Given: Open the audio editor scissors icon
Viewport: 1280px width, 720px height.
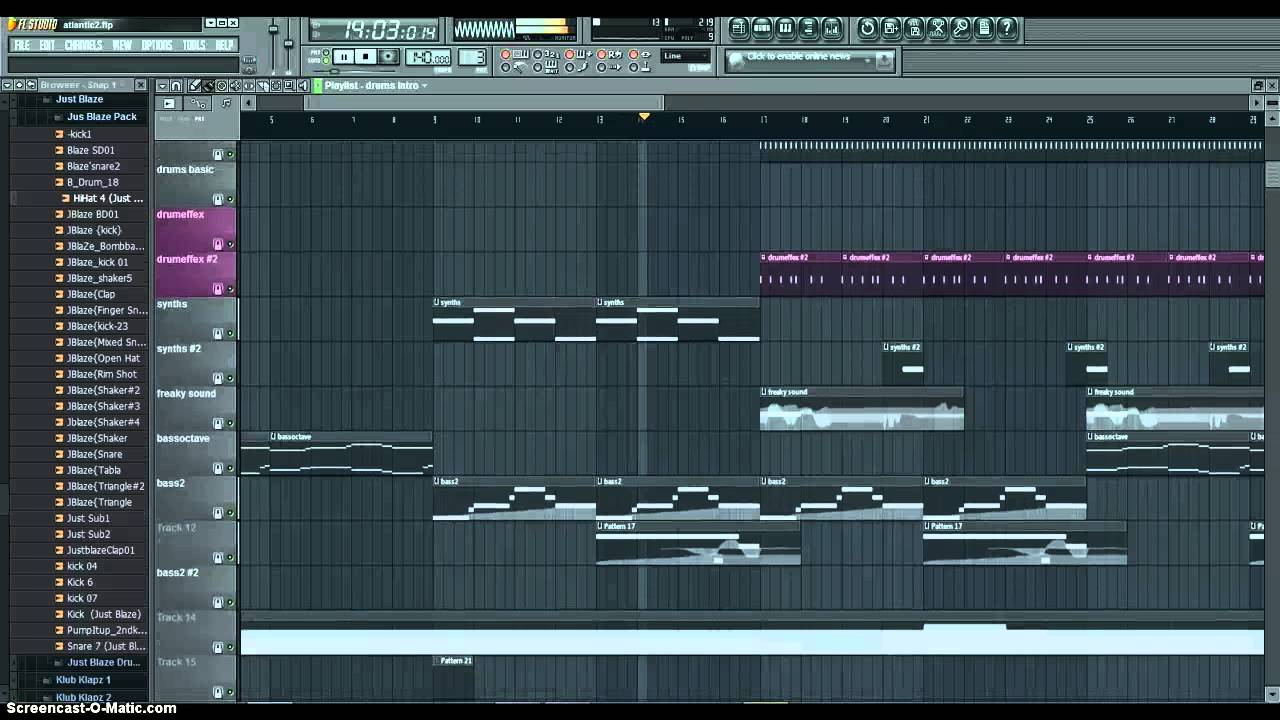Looking at the screenshot, I should pos(937,28).
